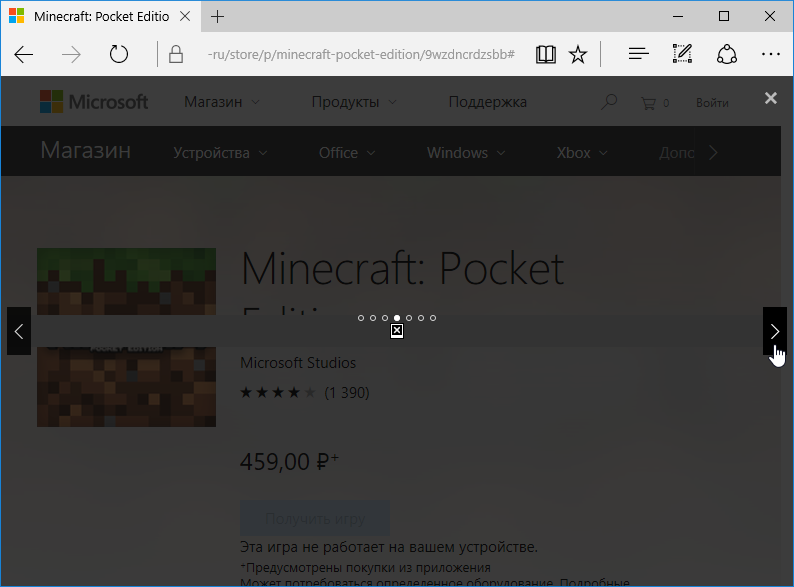Select the first carousel dot indicator
This screenshot has width=794, height=587.
click(361, 318)
